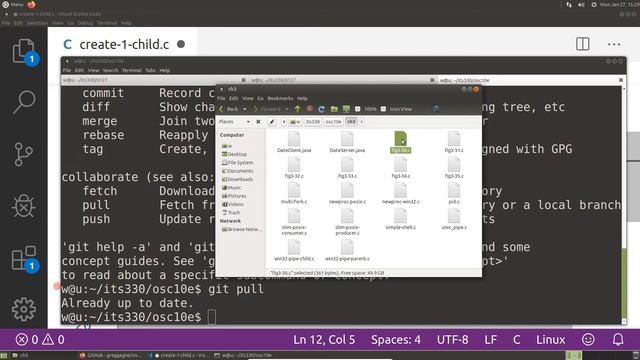Click Spaces: 4 in status bar

click(396, 340)
